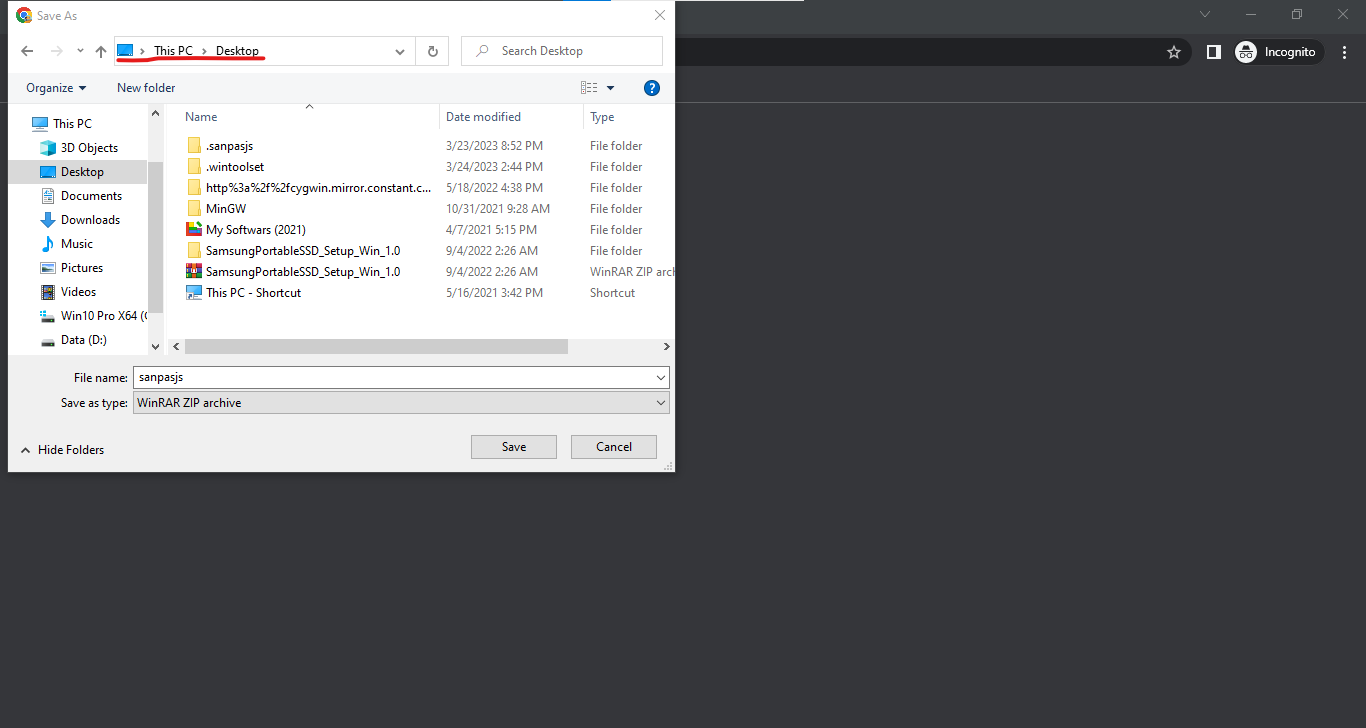Screen dimensions: 1366x728
Task: Click the horizontal scrollbar in file list
Action: tap(376, 346)
